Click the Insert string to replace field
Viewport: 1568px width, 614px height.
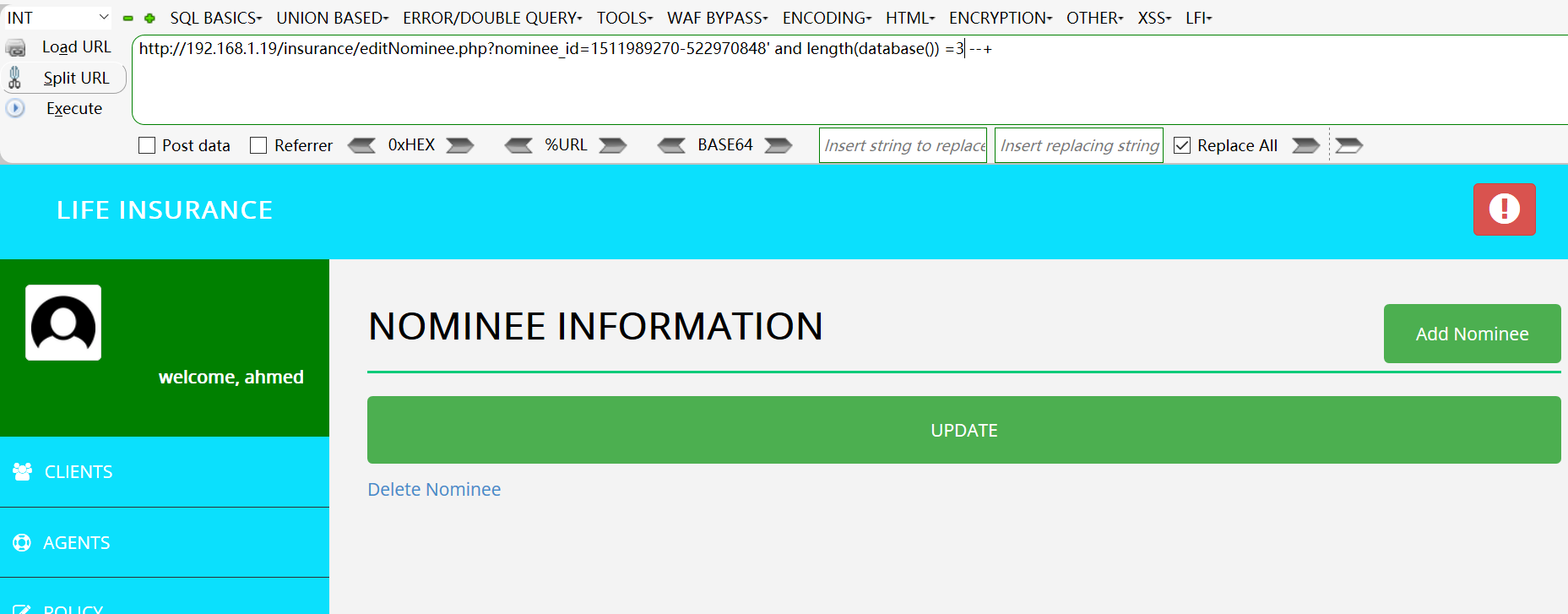point(903,145)
